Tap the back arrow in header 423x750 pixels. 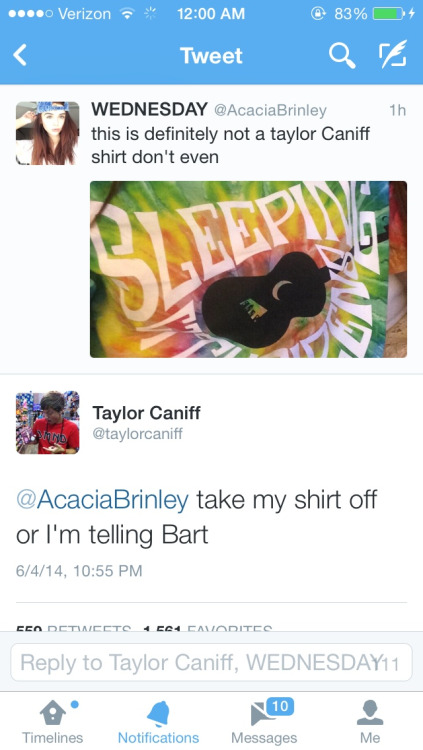click(20, 55)
